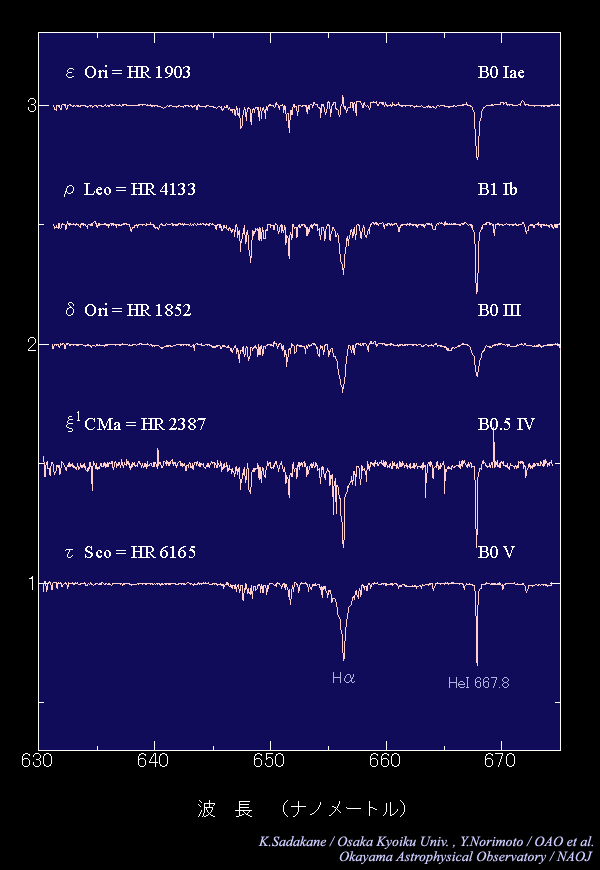The image size is (600, 870).
Task: Click the B0 V spectral type label
Action: pos(496,553)
